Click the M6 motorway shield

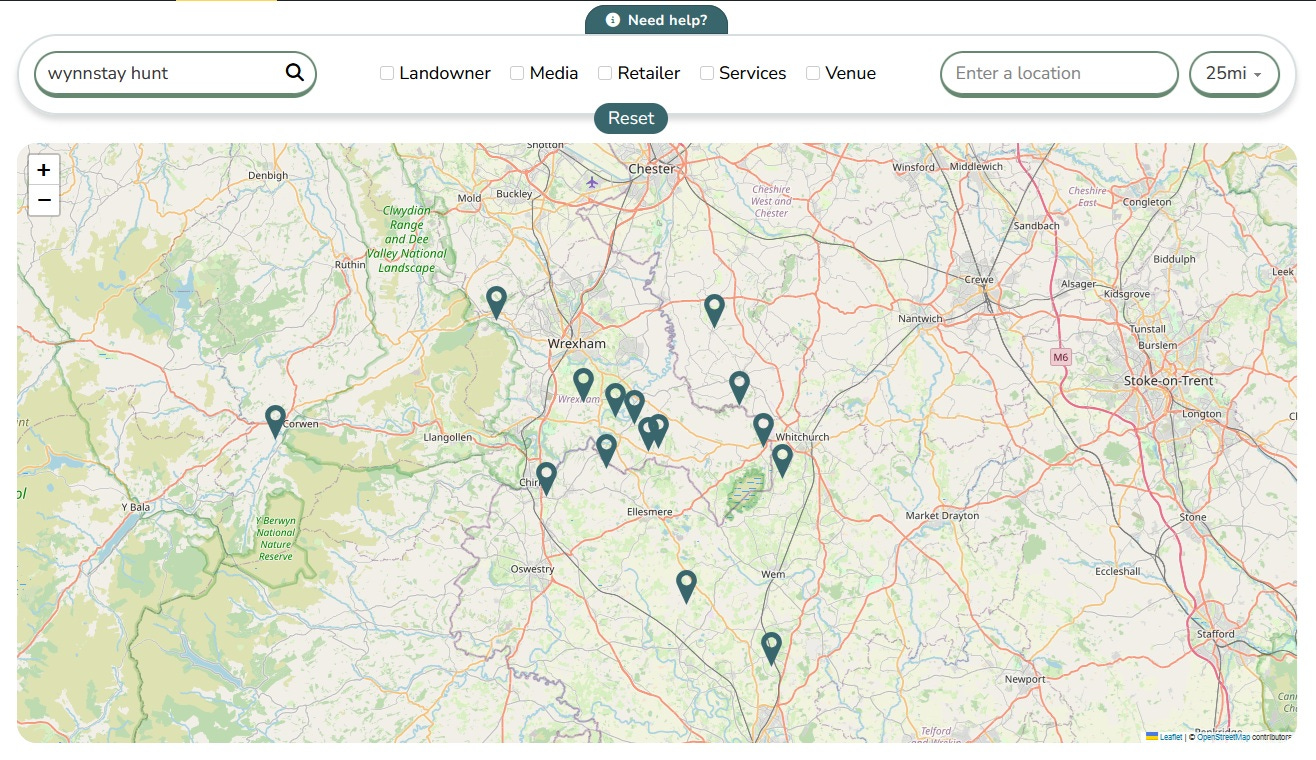[1060, 356]
